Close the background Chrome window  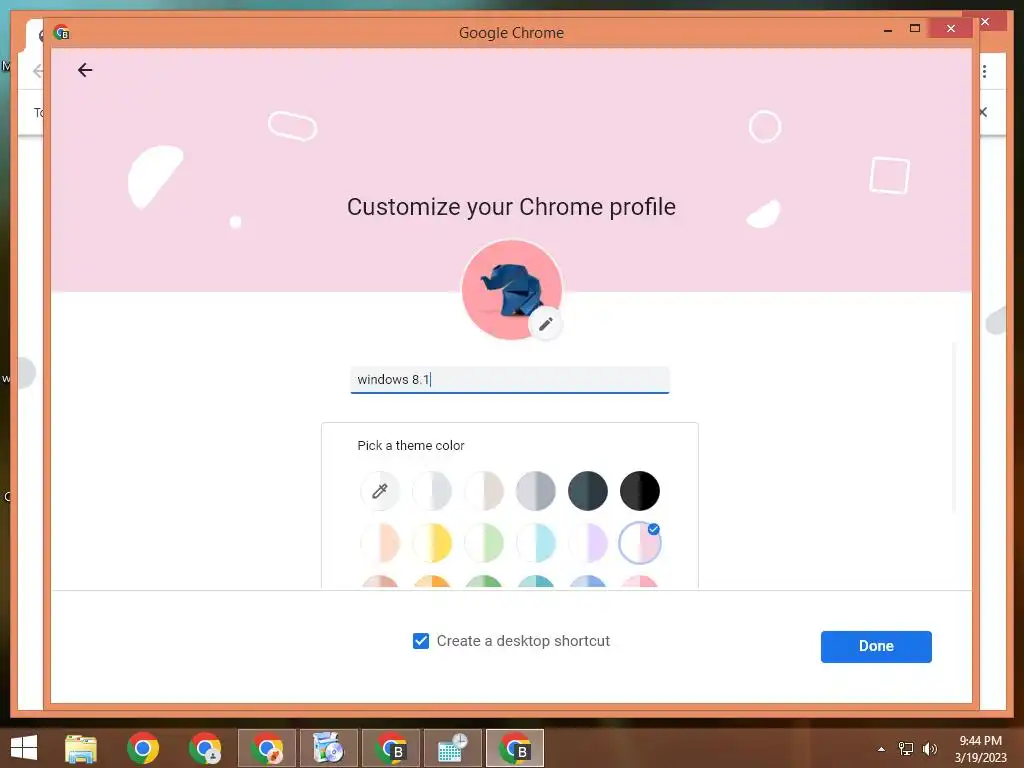click(x=985, y=22)
